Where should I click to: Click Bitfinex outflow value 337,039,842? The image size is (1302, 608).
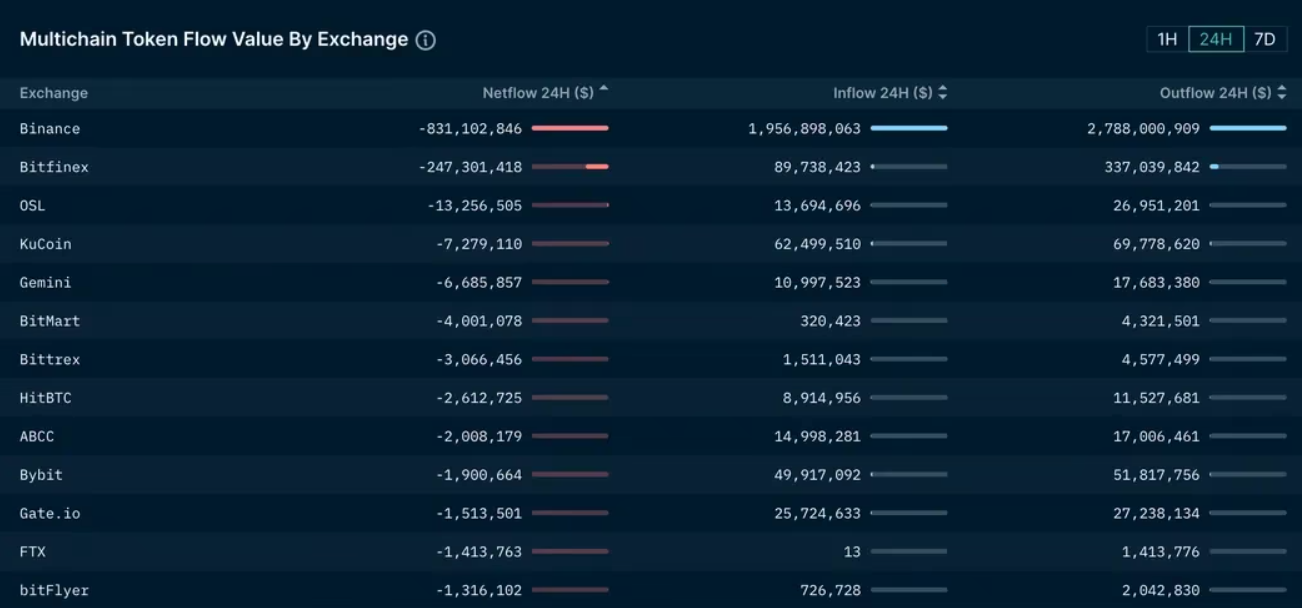(x=1152, y=167)
